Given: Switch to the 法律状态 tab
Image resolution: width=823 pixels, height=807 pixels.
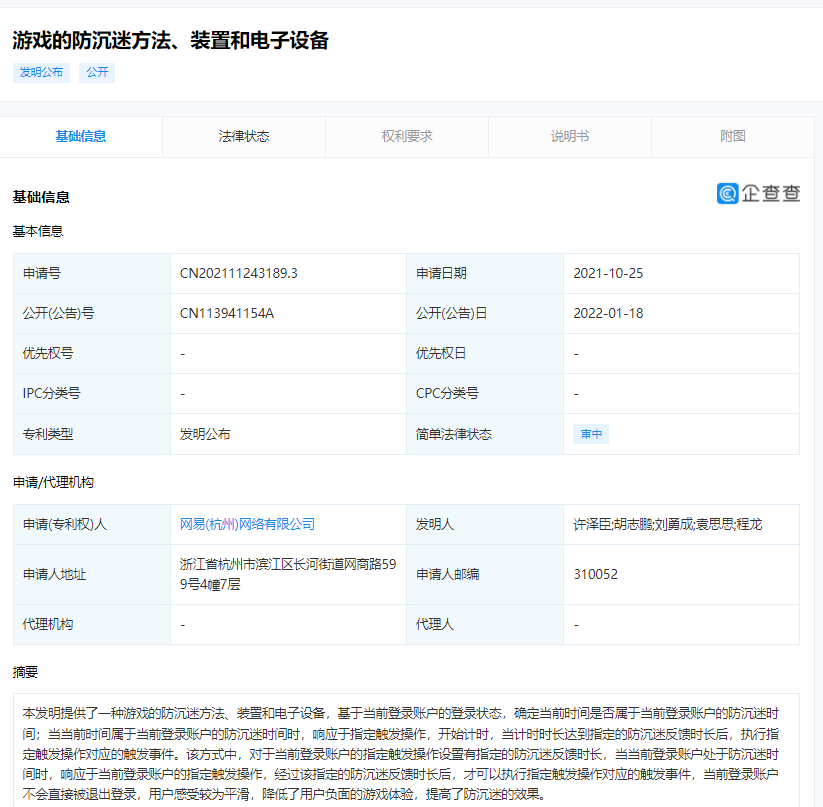Looking at the screenshot, I should pyautogui.click(x=243, y=136).
